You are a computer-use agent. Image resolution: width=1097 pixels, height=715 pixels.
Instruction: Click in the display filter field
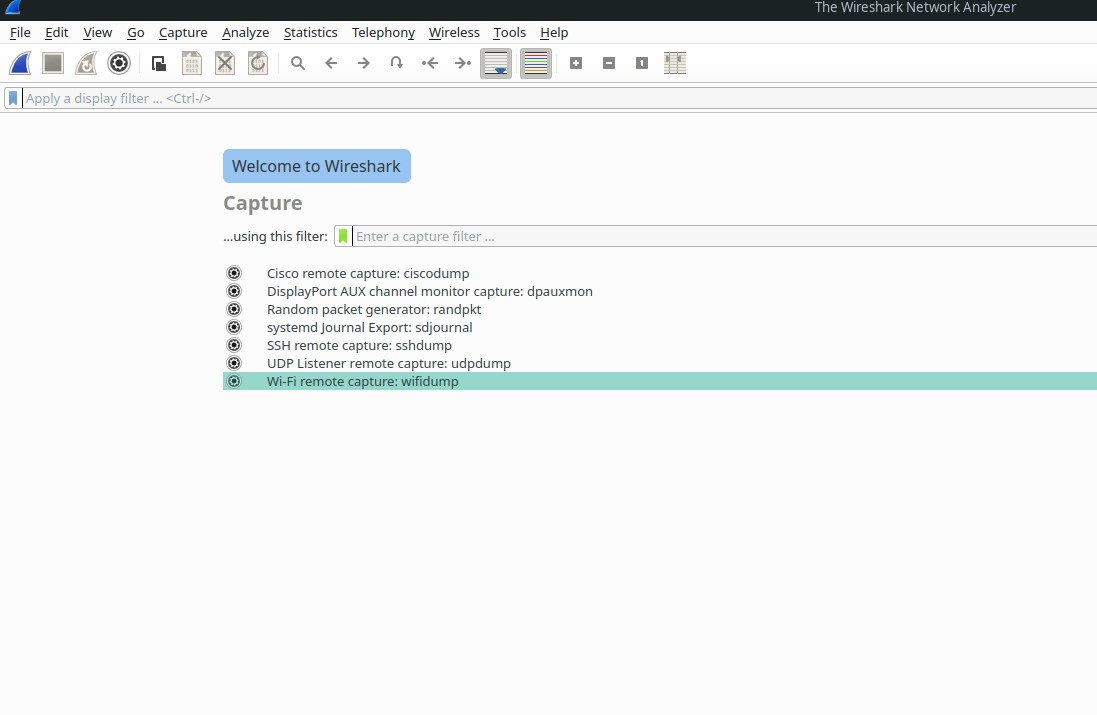[500, 98]
